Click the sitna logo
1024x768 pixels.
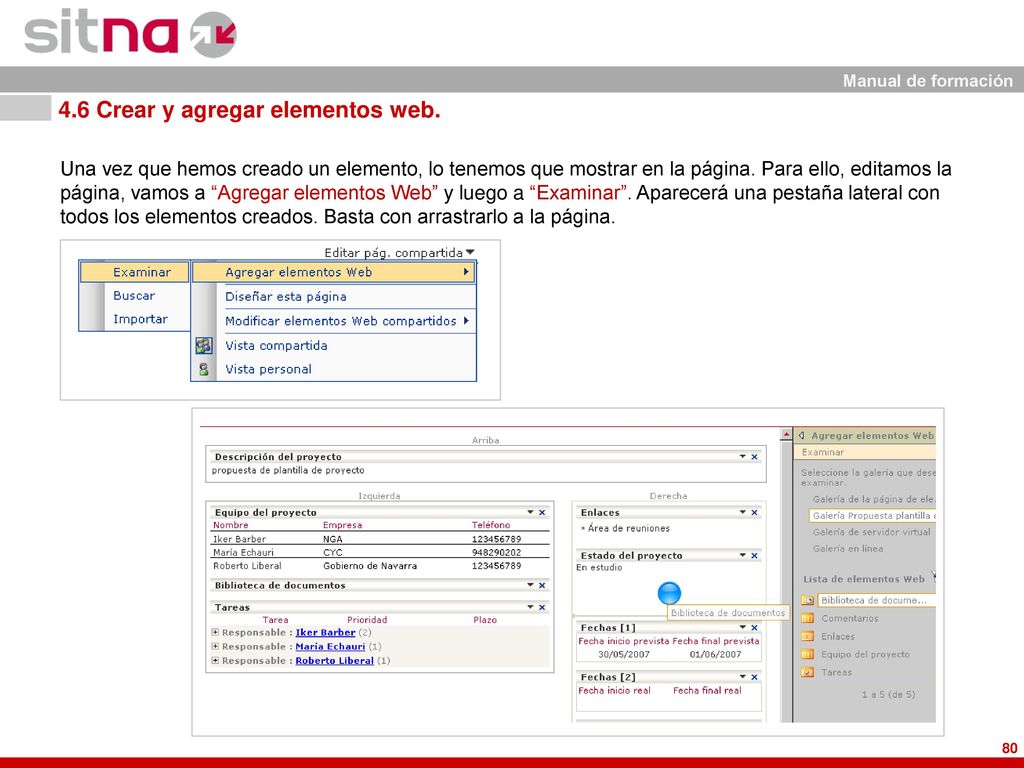point(130,33)
